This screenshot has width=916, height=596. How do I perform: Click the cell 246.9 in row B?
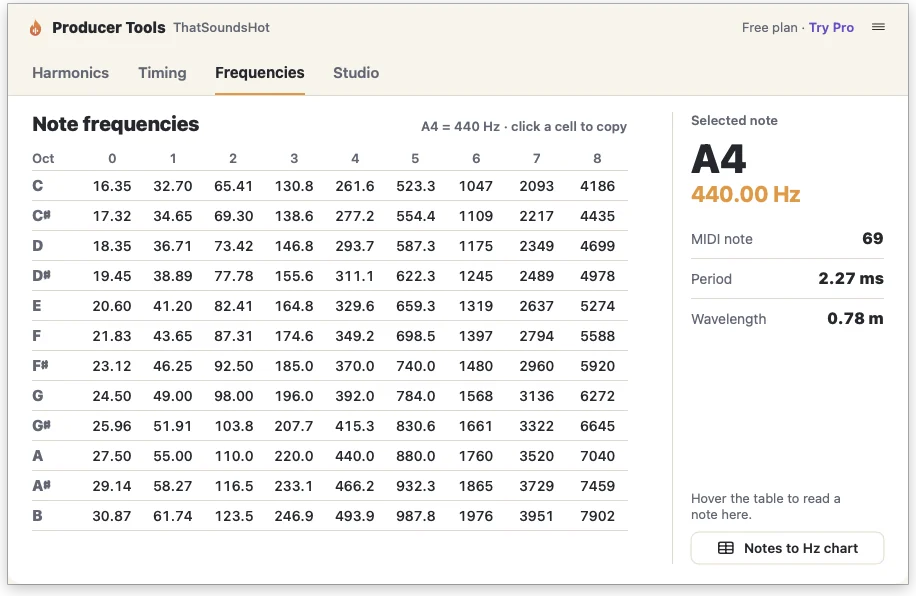(x=294, y=516)
